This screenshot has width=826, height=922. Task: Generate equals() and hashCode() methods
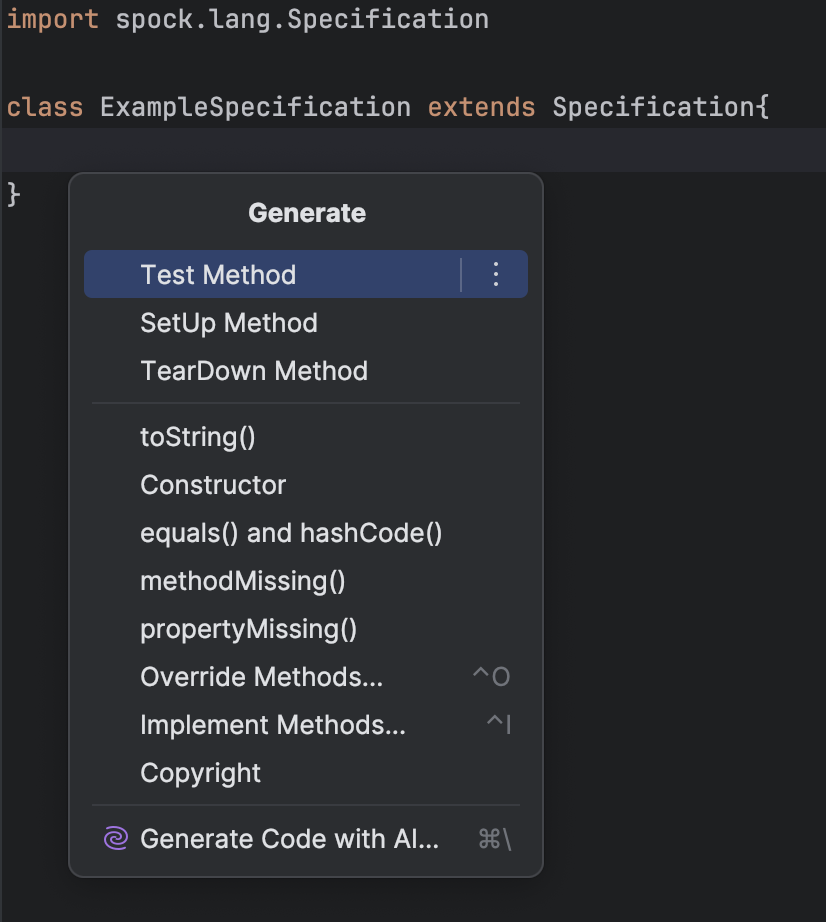291,533
